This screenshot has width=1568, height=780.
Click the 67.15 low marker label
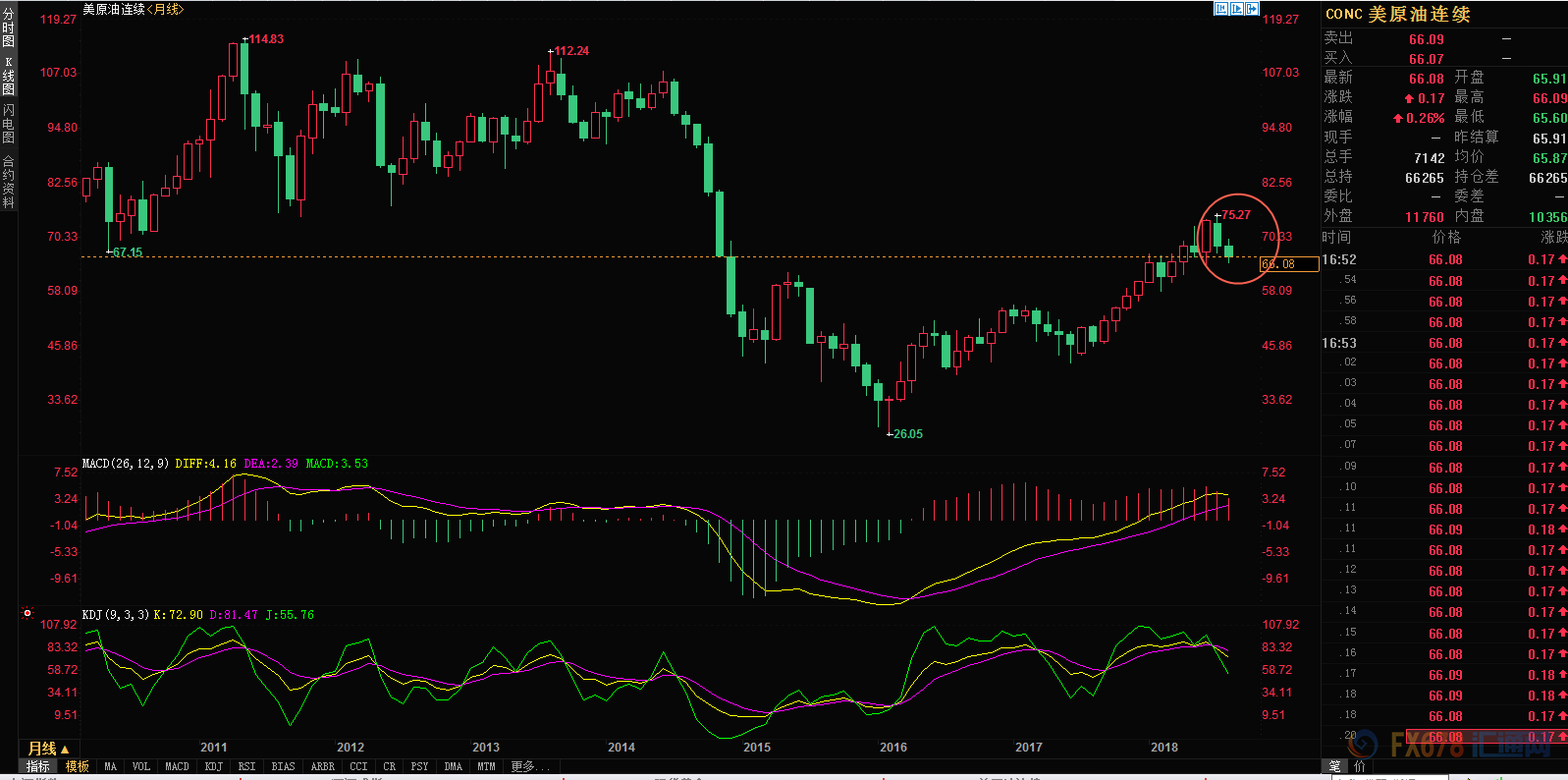(128, 252)
